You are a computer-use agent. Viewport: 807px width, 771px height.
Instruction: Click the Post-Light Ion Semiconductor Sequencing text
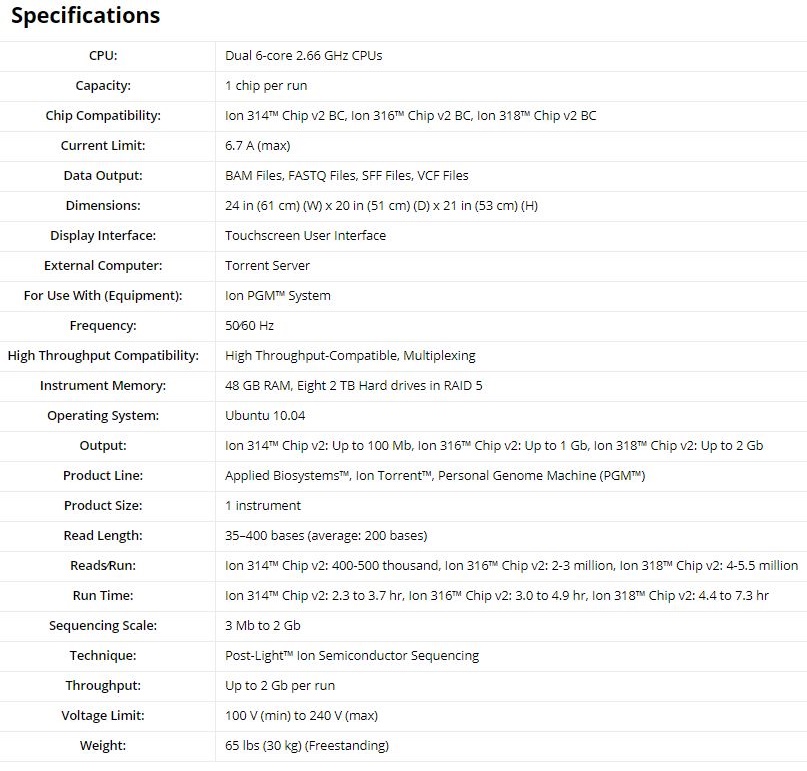[x=351, y=656]
